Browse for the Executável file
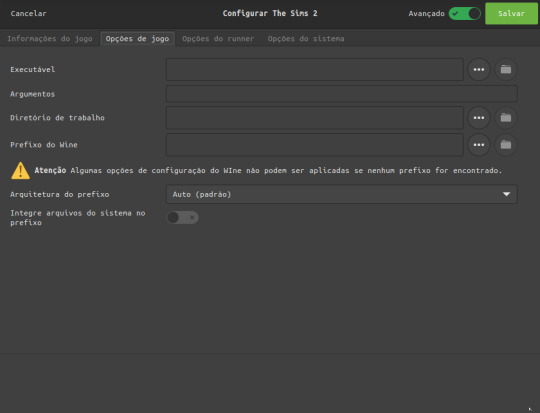This screenshot has width=540, height=413. point(479,70)
